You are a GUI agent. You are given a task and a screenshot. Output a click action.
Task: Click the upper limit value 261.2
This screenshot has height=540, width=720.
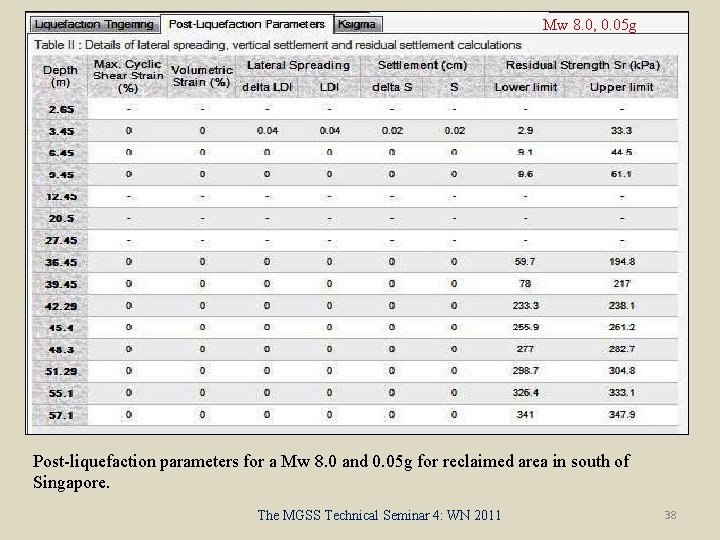tap(622, 327)
